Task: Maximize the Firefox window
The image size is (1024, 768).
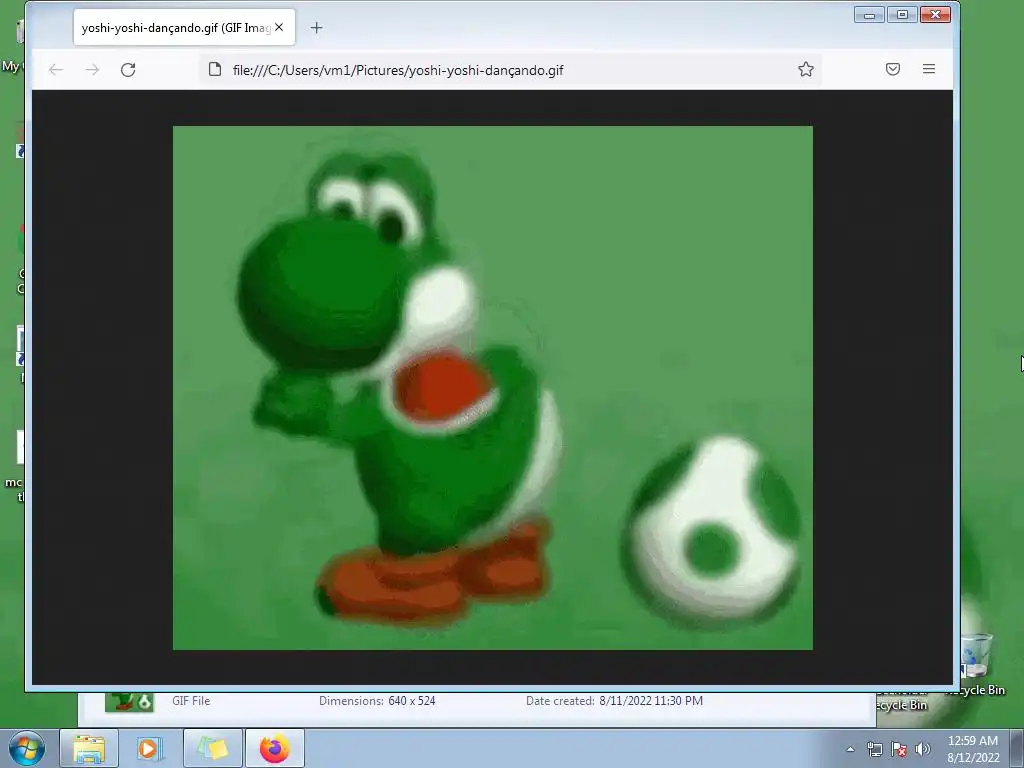Action: pos(902,14)
